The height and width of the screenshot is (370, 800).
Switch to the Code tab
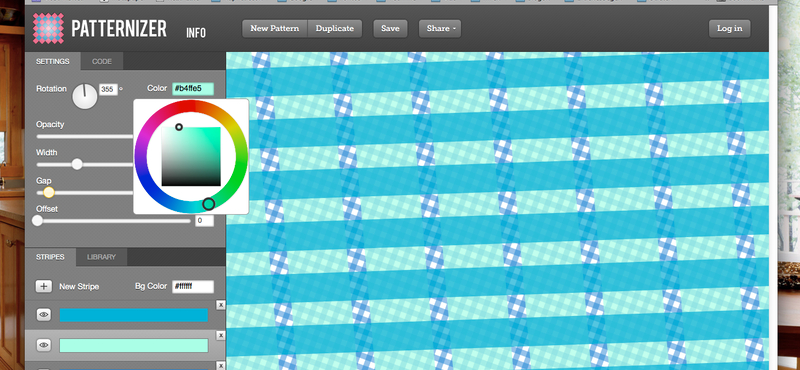tap(102, 61)
